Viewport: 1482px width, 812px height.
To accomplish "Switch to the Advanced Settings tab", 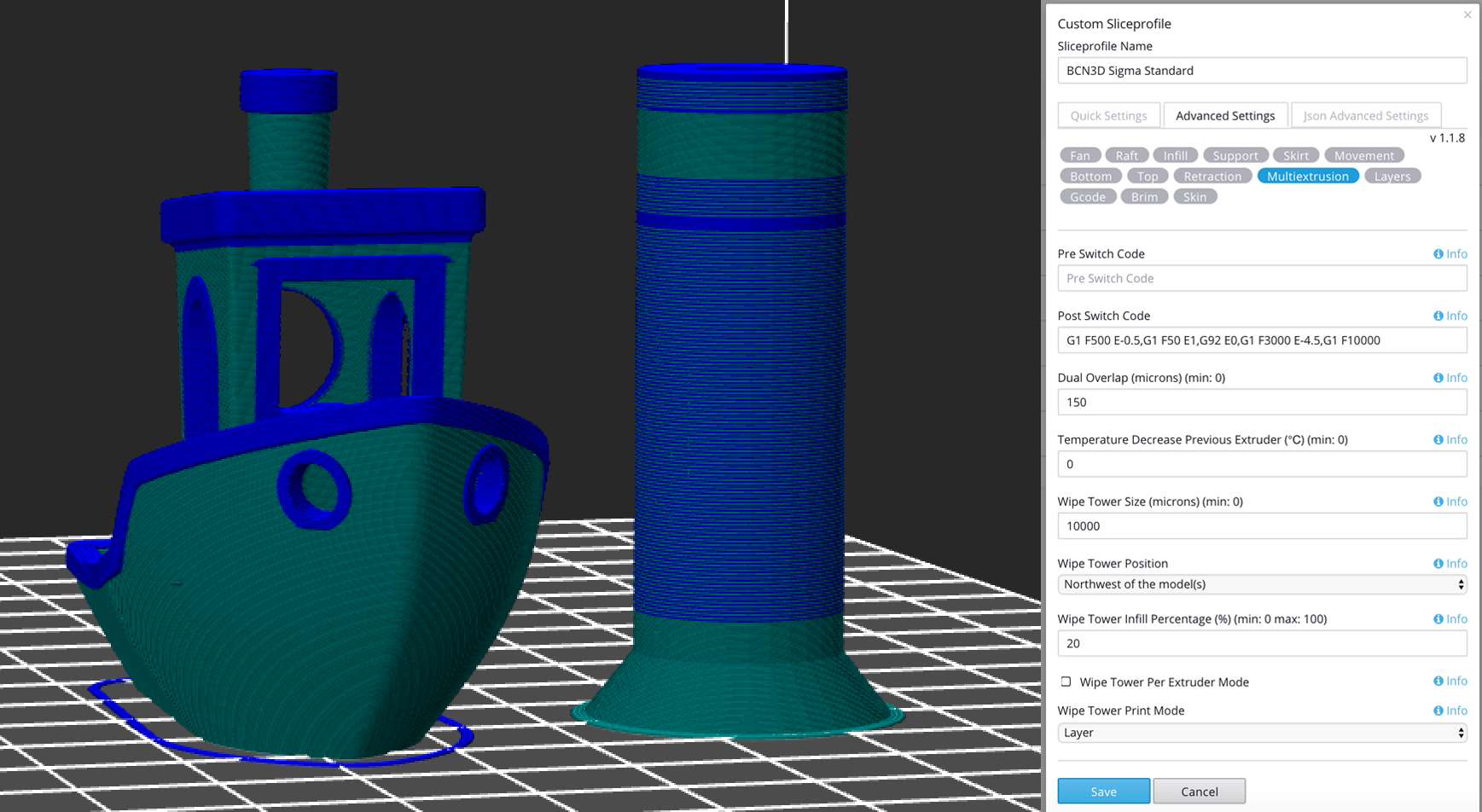I will pos(1225,115).
